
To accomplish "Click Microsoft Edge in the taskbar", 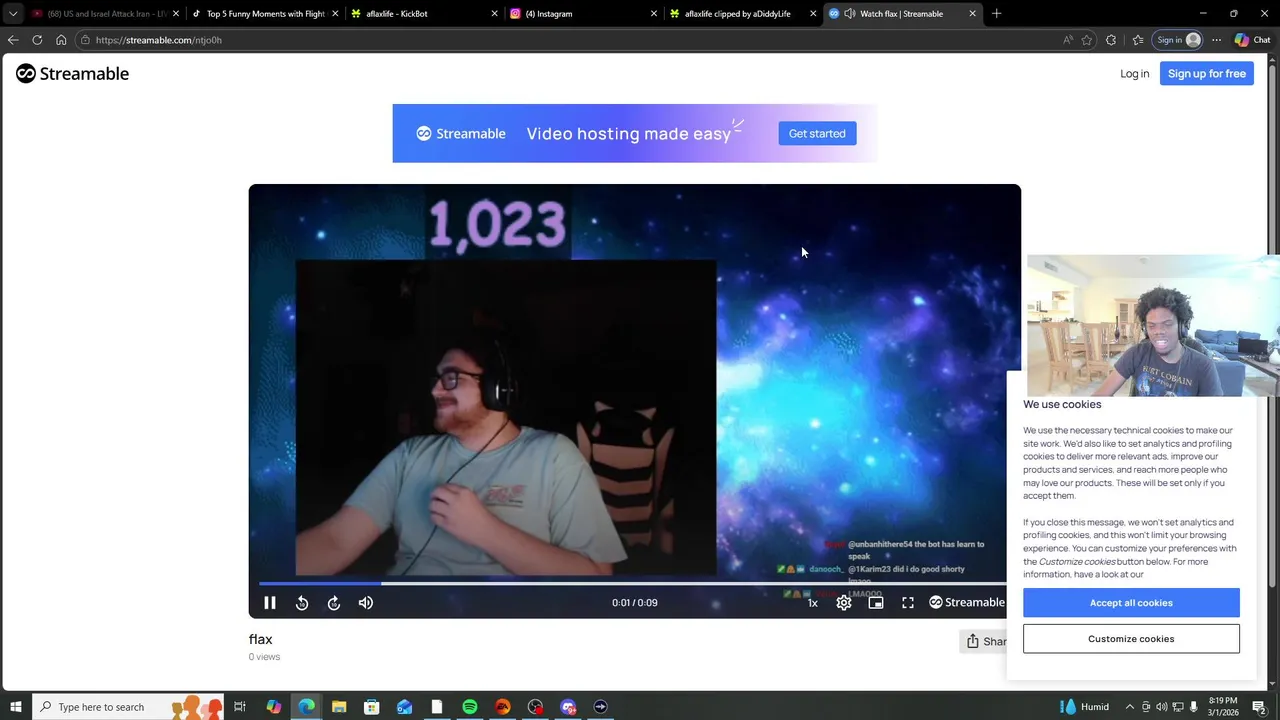I will pos(306,707).
